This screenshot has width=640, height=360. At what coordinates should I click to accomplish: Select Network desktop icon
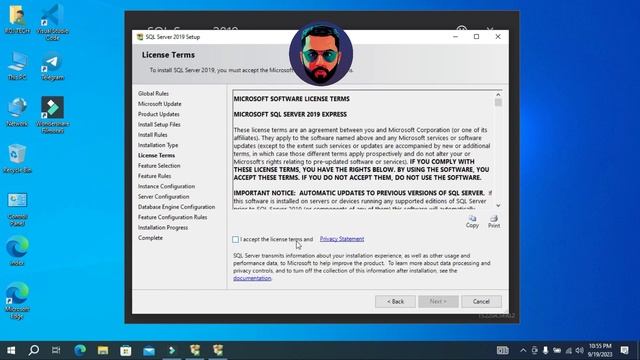click(17, 112)
